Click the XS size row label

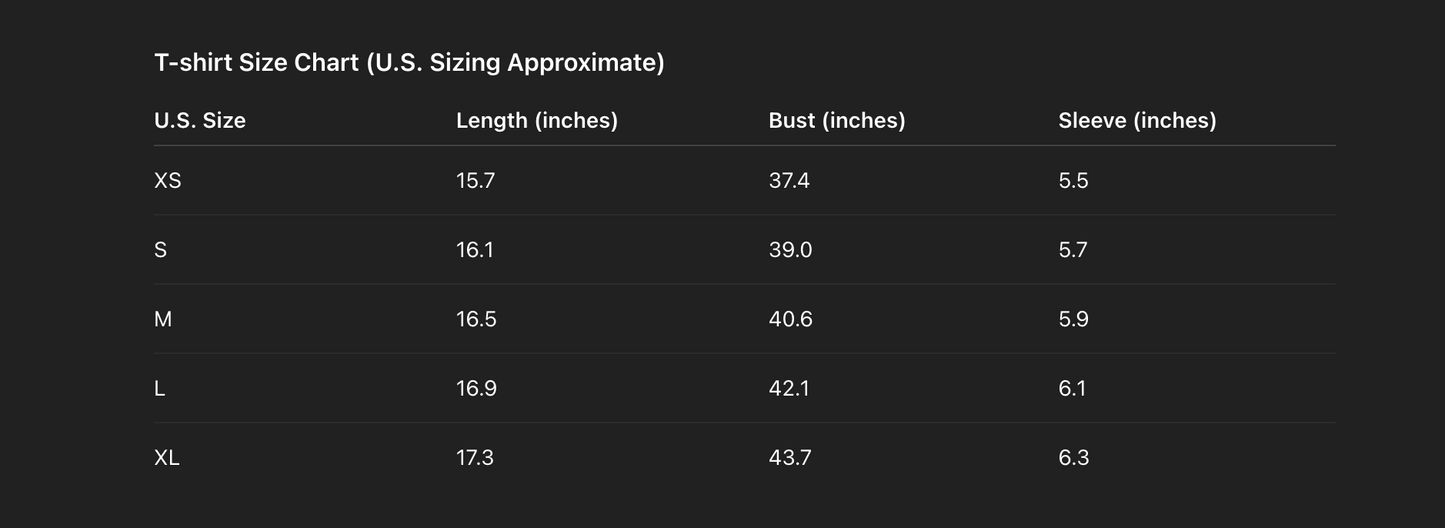(x=168, y=181)
